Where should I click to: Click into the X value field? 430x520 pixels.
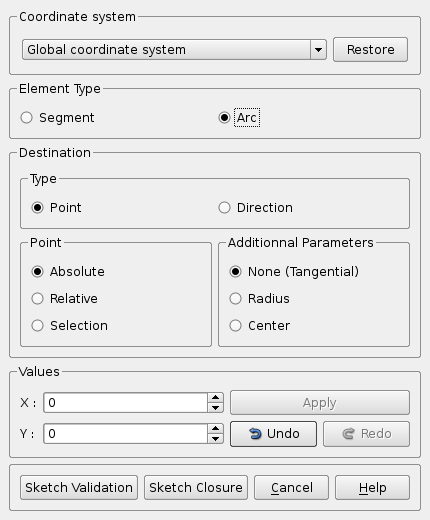126,403
